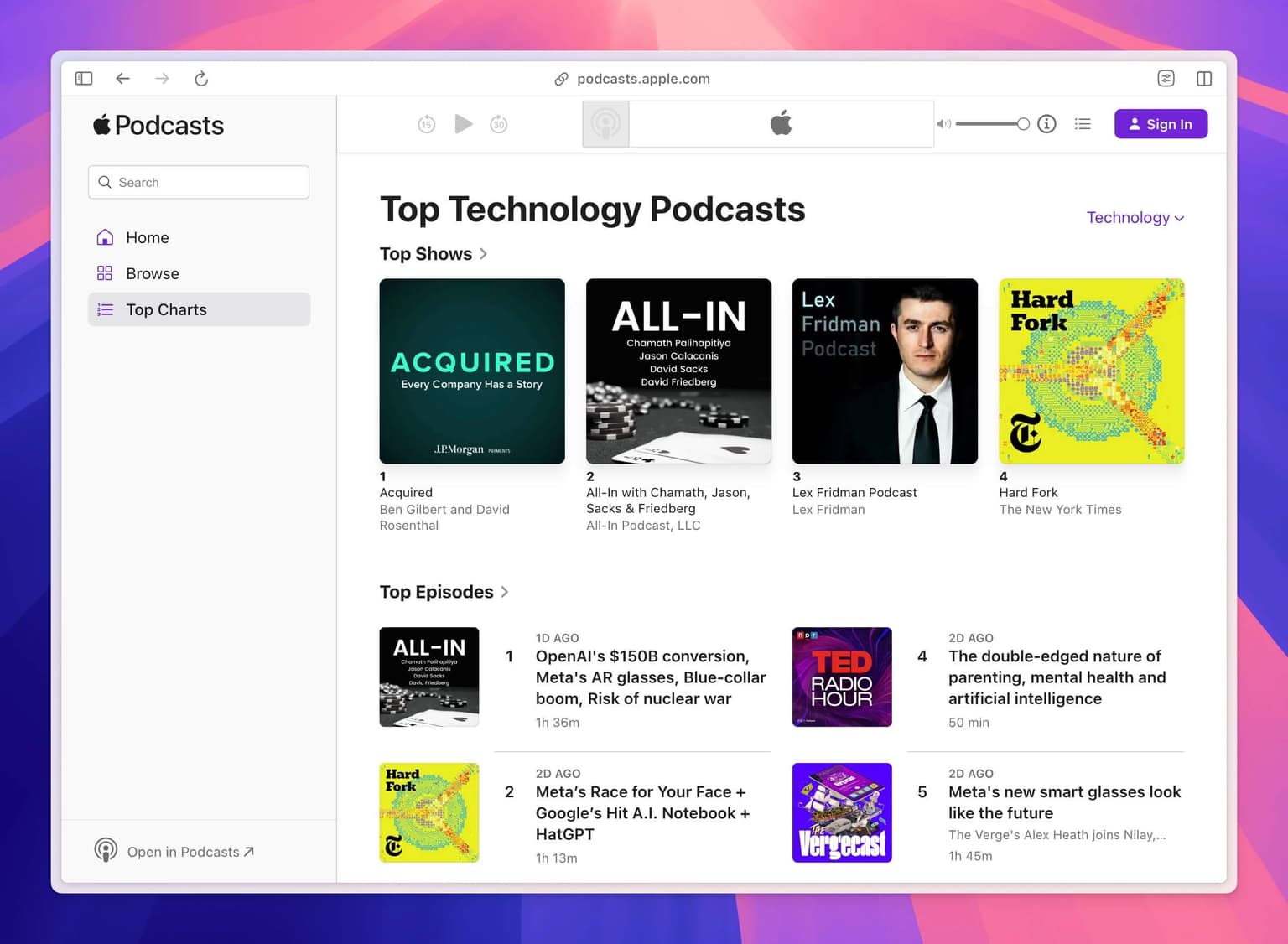This screenshot has width=1288, height=944.
Task: Click The Verge's Alex Heath joins description
Action: click(x=1057, y=835)
